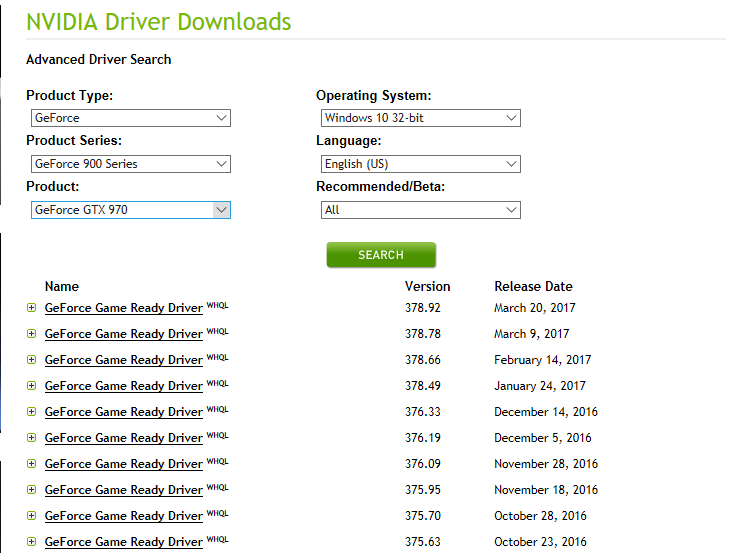The height and width of the screenshot is (553, 738).
Task: Click version number 375.95
Action: [423, 490]
